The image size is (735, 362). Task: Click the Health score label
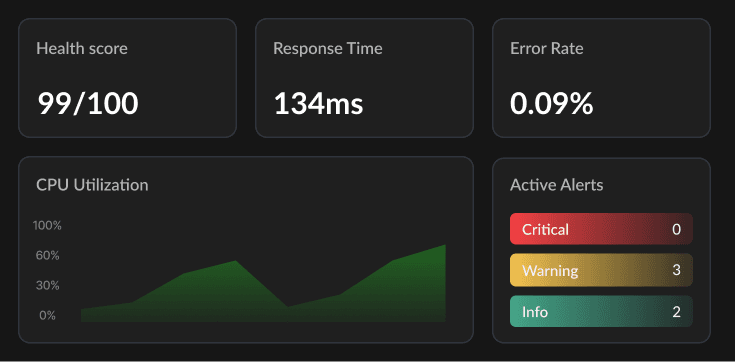[82, 48]
